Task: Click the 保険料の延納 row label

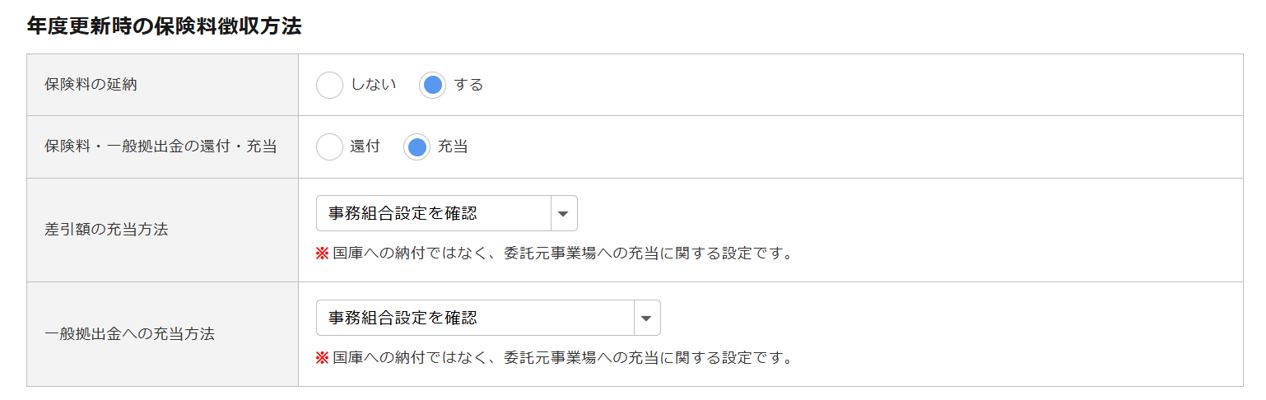Action: 91,85
